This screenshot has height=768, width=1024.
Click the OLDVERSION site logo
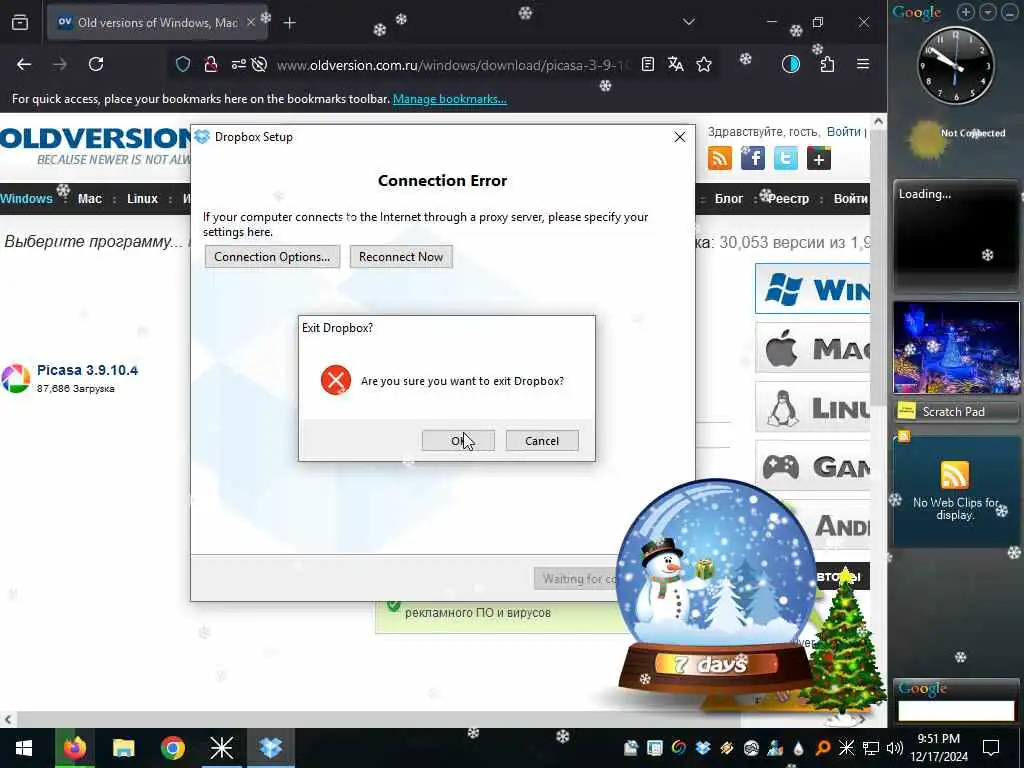95,145
